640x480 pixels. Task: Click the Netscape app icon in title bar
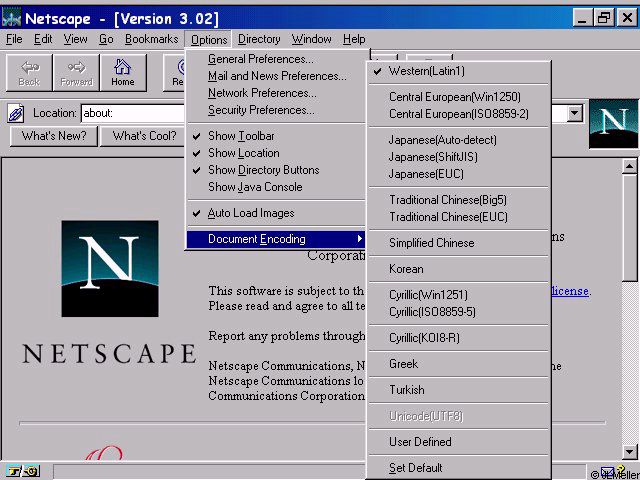pos(11,18)
